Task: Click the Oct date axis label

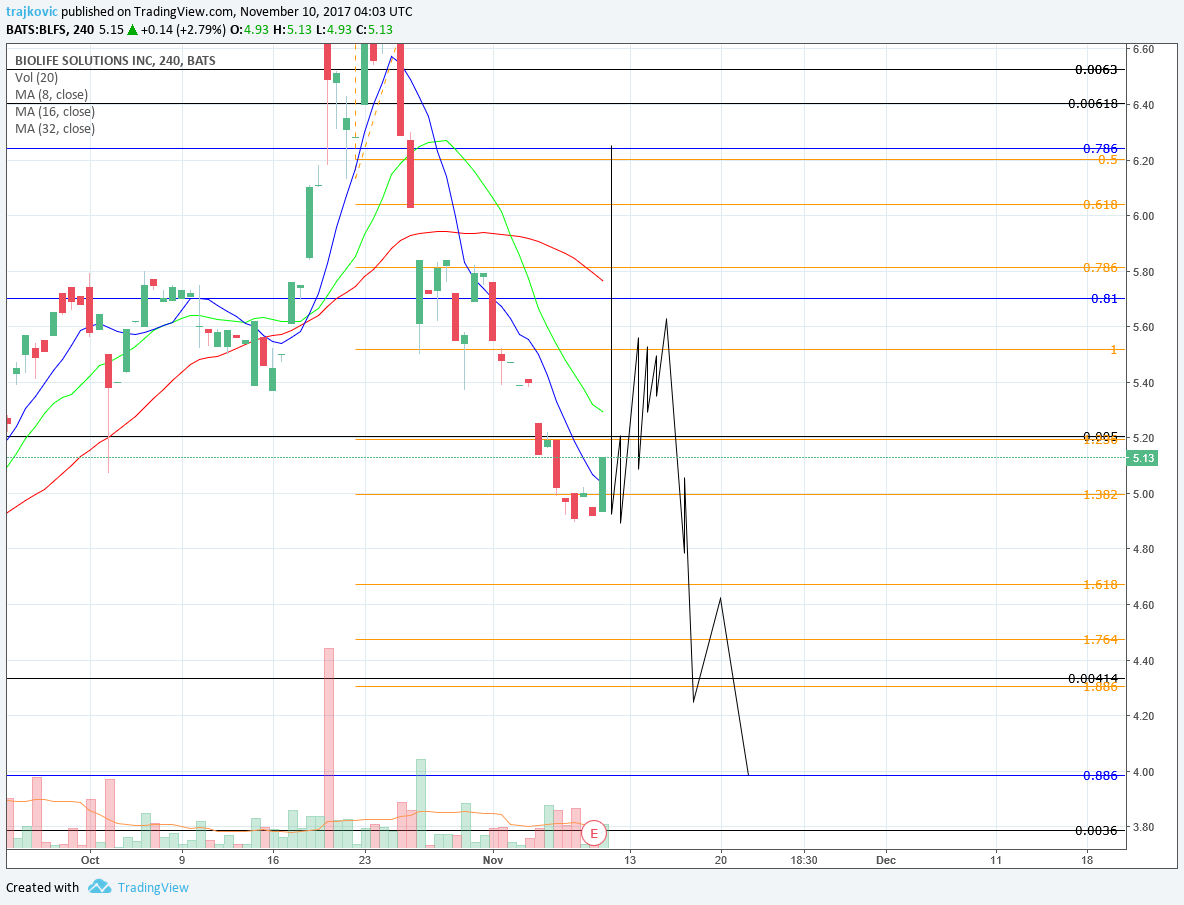Action: (90, 860)
